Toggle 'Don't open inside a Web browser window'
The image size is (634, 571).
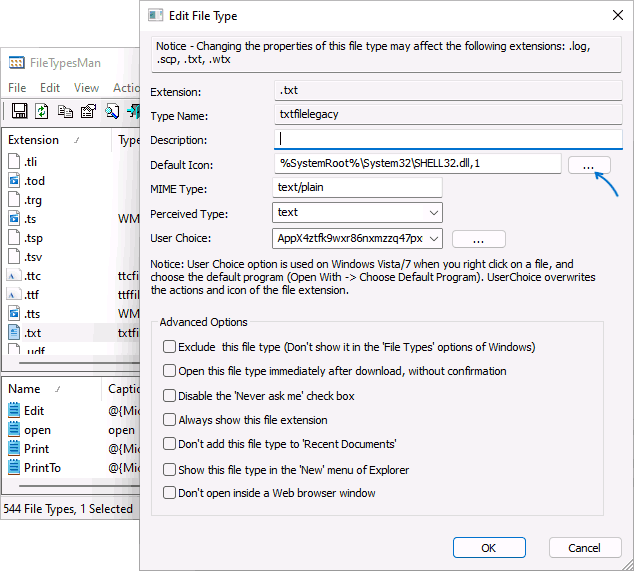coord(169,493)
